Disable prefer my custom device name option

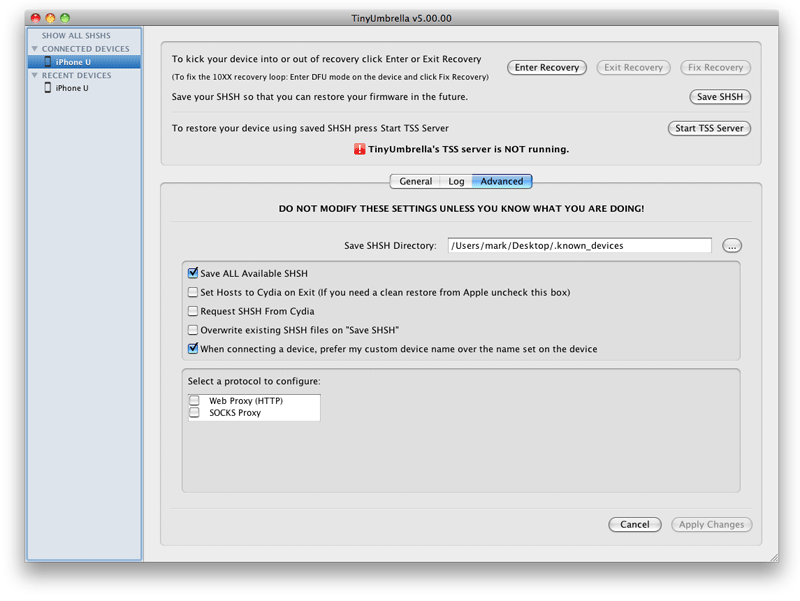tap(193, 349)
